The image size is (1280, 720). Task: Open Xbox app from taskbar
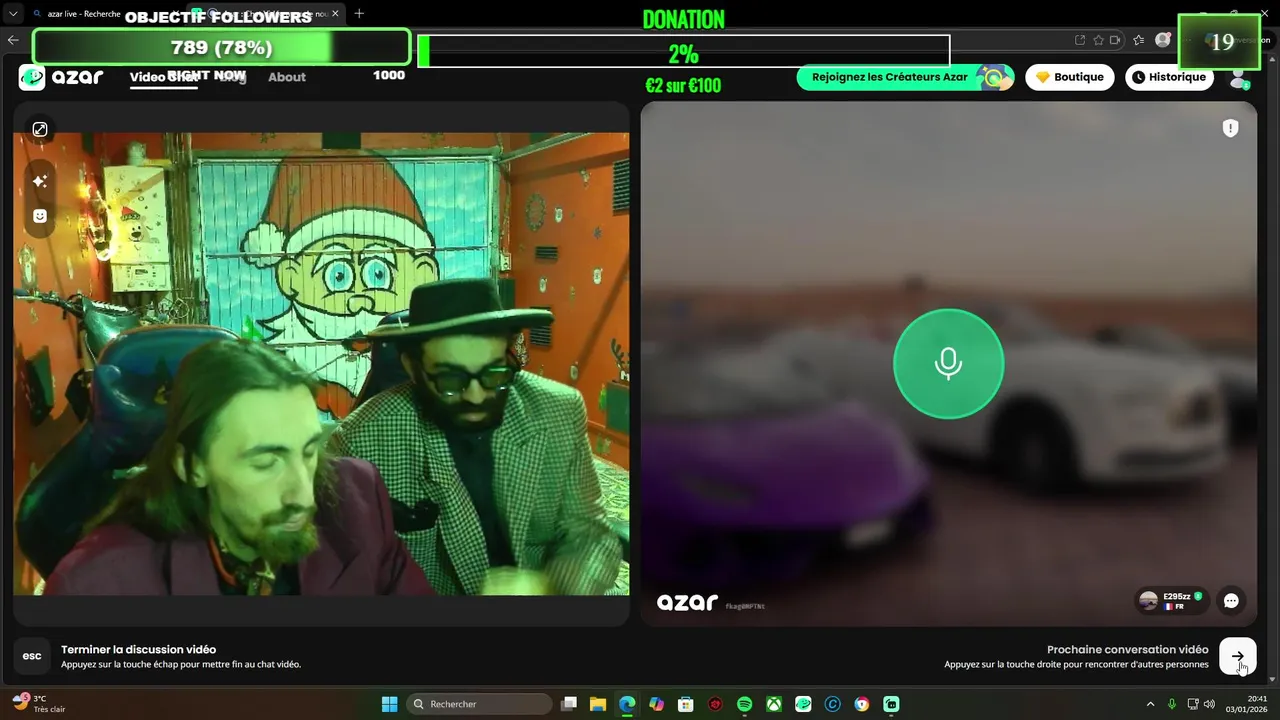[774, 704]
